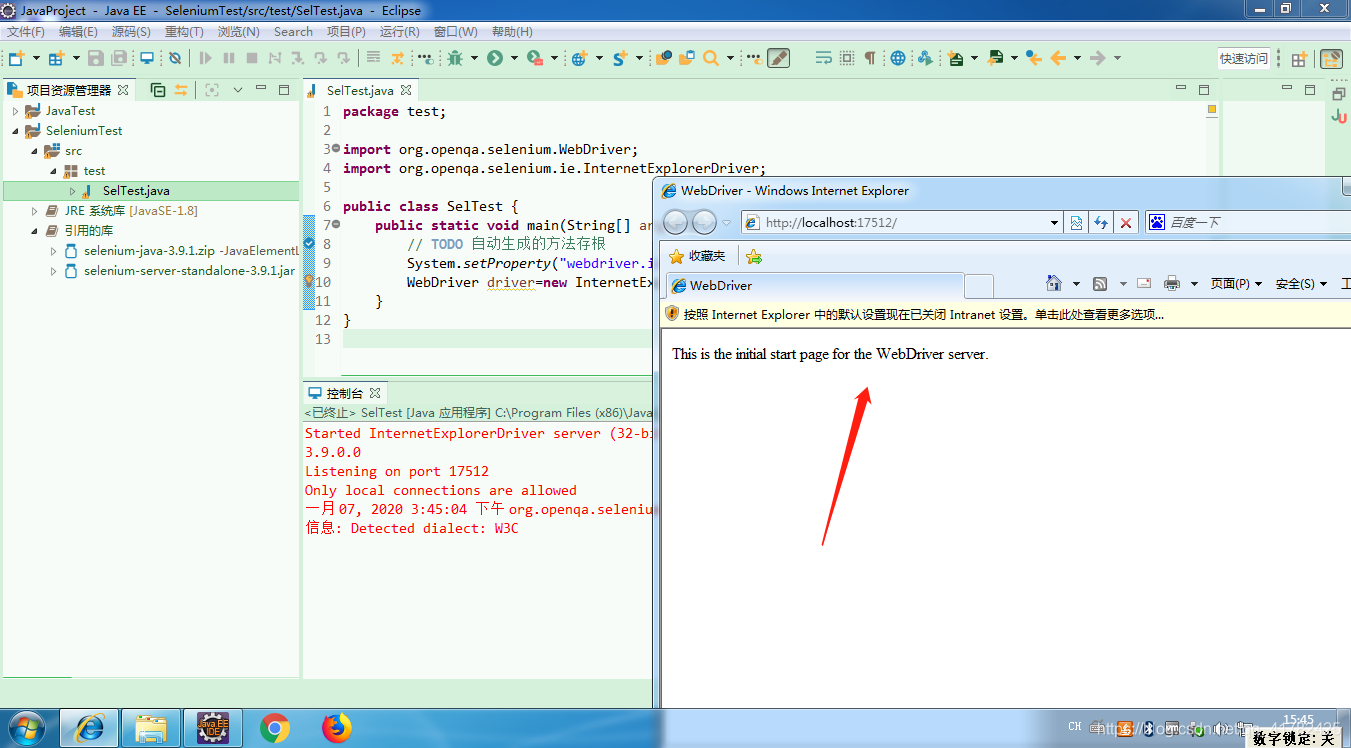Viewport: 1351px width, 748px height.
Task: Click the Save All icon in toolbar
Action: [120, 58]
